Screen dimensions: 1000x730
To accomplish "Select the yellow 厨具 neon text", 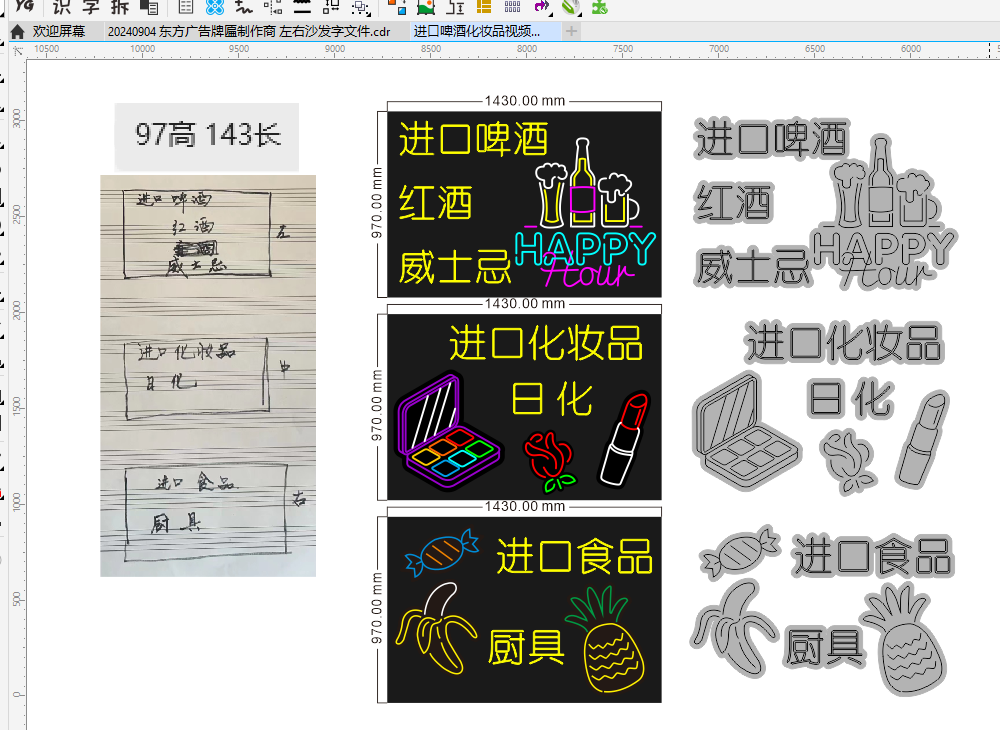I will click(526, 647).
